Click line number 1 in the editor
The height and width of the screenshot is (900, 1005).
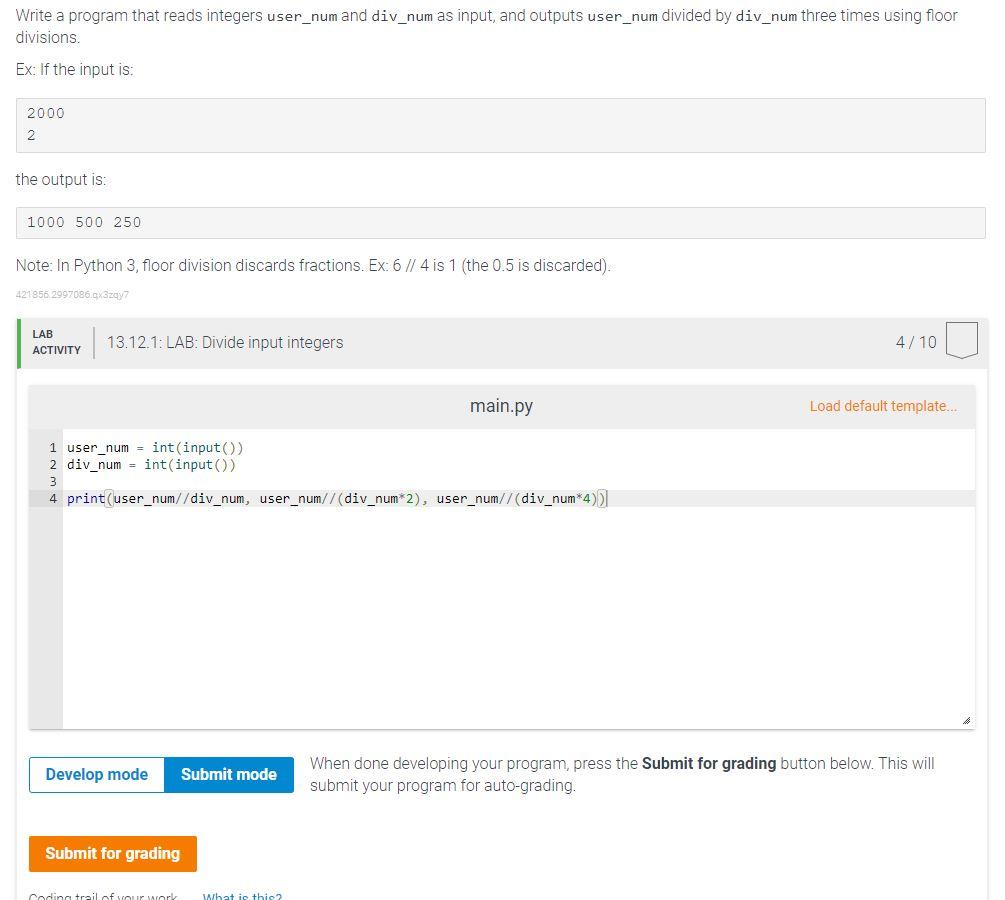tap(52, 447)
